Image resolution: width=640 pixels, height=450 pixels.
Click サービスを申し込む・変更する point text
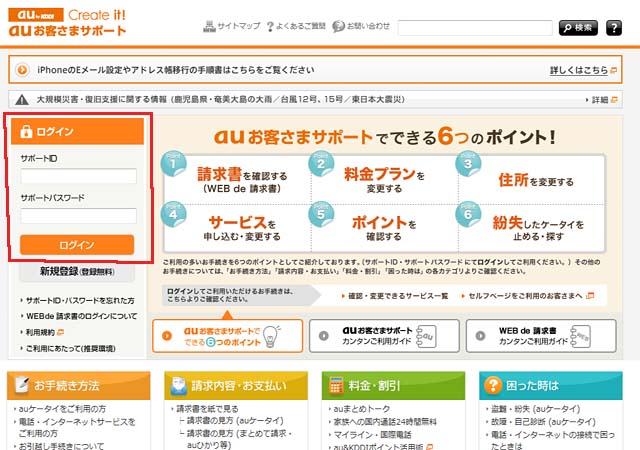[242, 228]
